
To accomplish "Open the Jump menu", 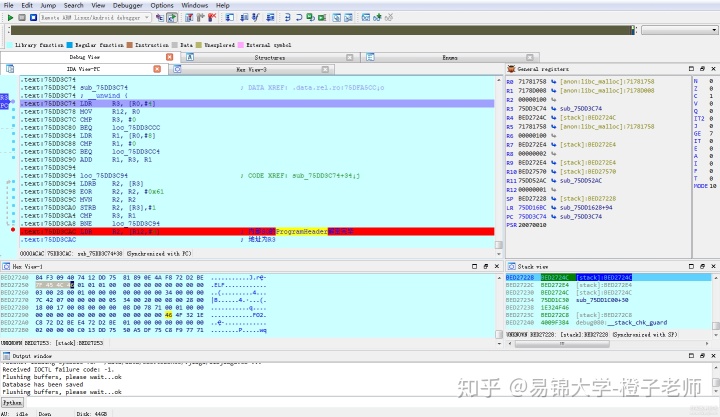I will 48,5.
